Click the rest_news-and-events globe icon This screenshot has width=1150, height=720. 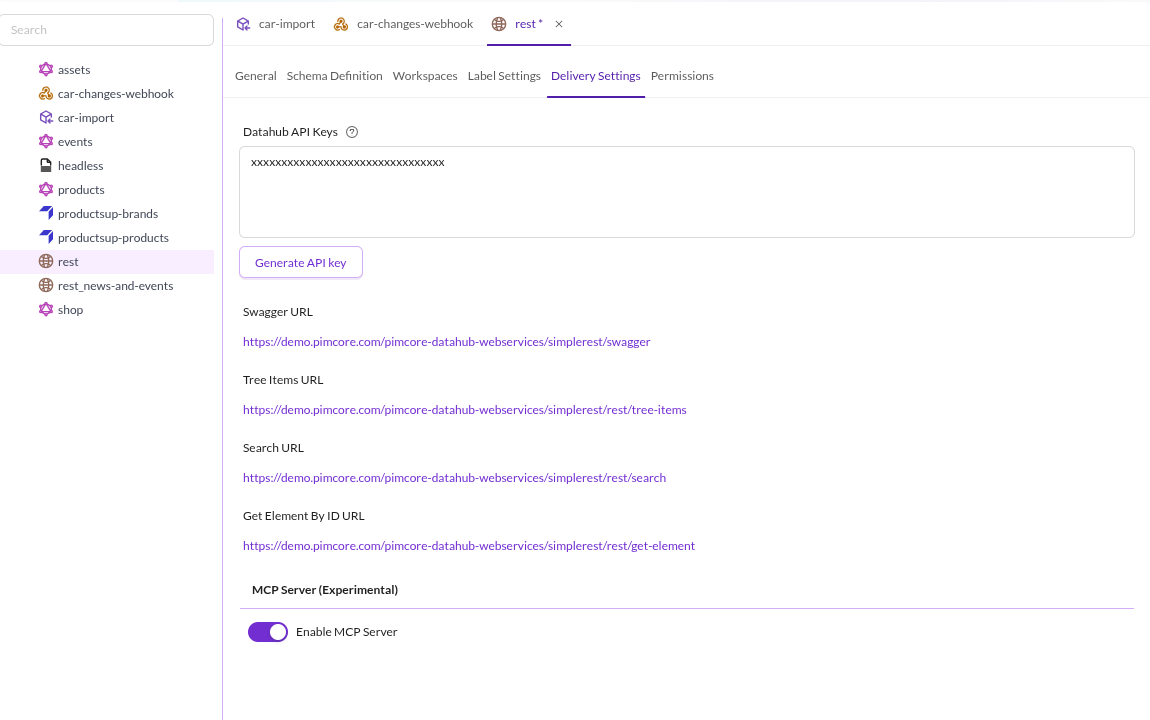pyautogui.click(x=45, y=285)
